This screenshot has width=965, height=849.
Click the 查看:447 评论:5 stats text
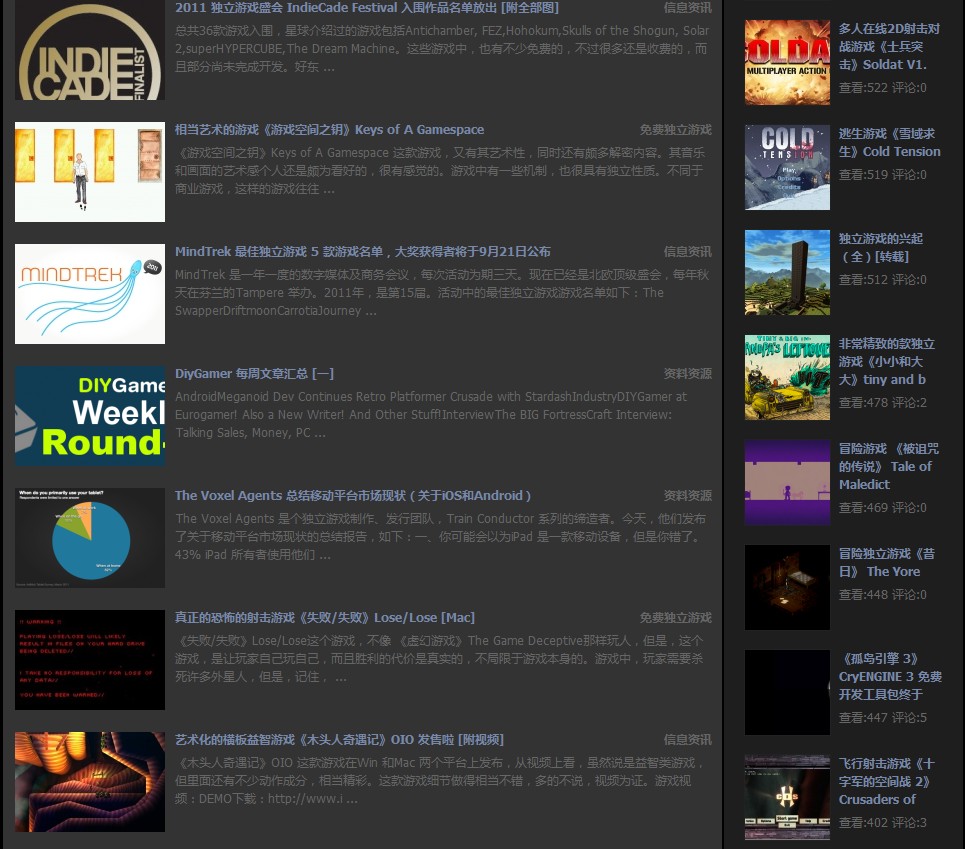[883, 717]
